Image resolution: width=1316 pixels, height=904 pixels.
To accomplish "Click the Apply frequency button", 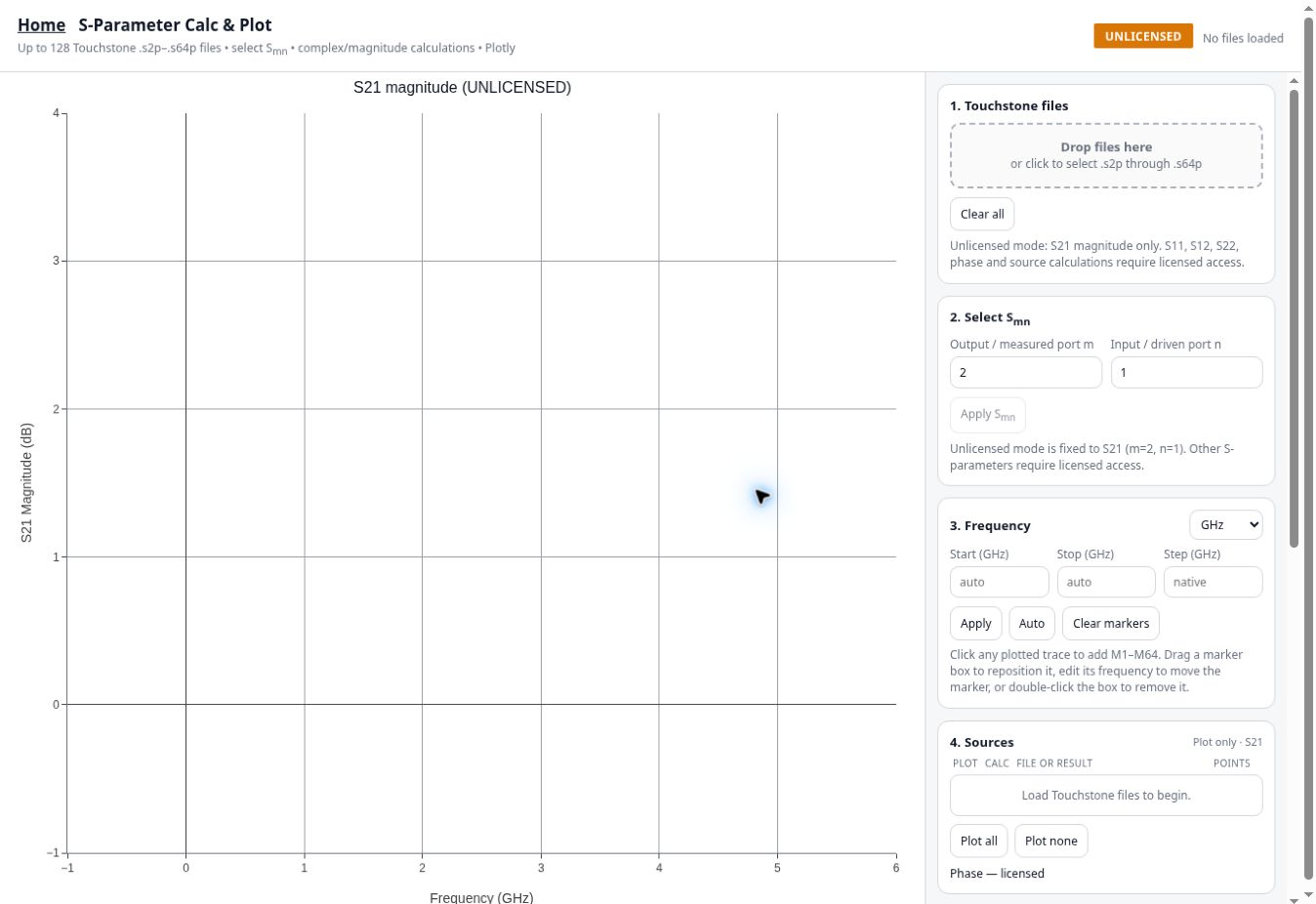I will click(x=976, y=623).
